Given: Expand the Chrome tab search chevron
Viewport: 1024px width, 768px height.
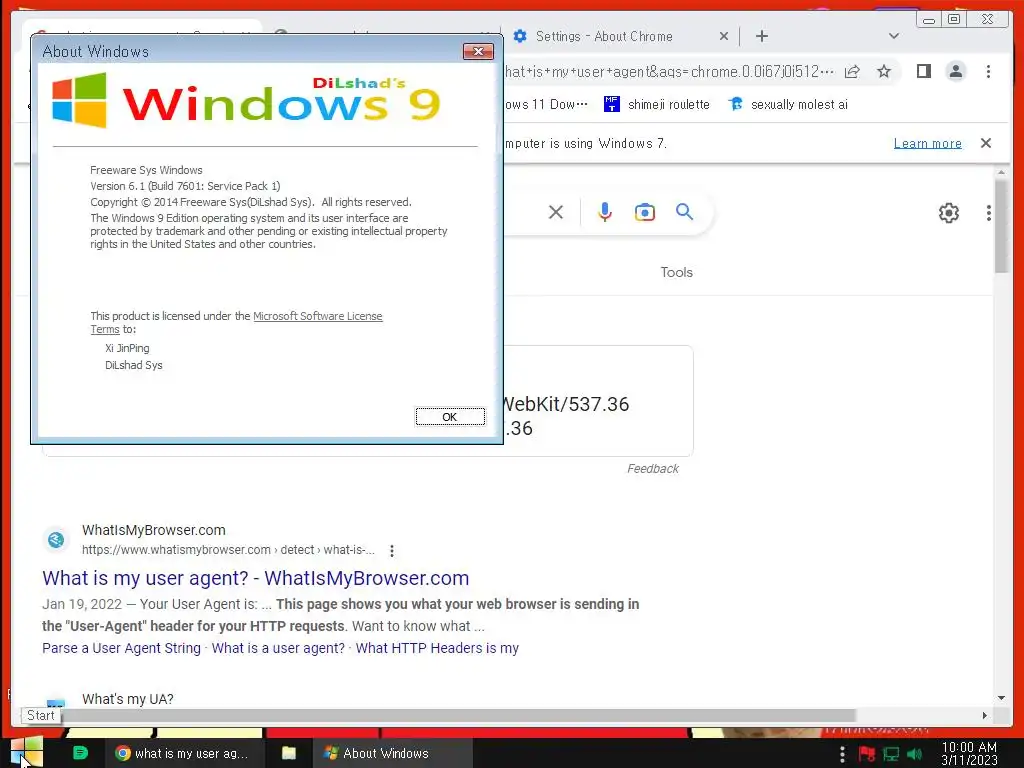Looking at the screenshot, I should coord(894,37).
